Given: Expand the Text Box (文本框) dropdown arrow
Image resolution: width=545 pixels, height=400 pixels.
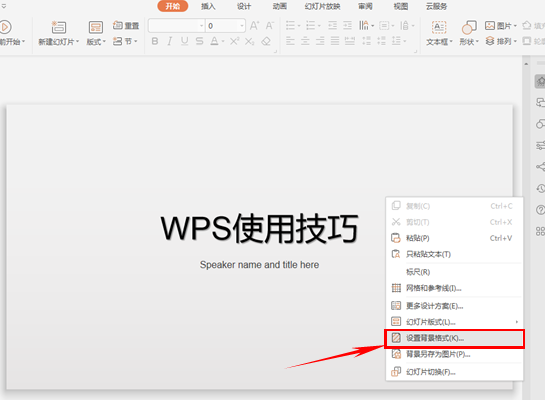Looking at the screenshot, I should click(451, 42).
